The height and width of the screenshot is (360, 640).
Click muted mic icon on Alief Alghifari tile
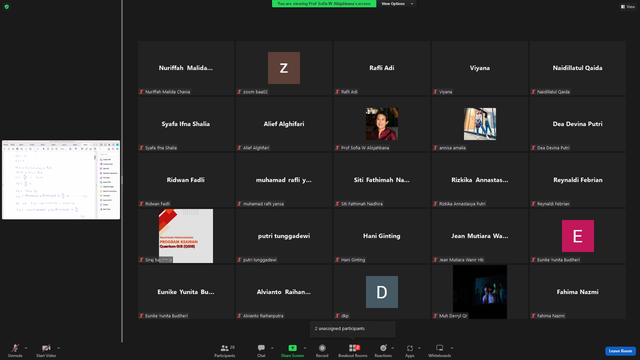(x=240, y=148)
